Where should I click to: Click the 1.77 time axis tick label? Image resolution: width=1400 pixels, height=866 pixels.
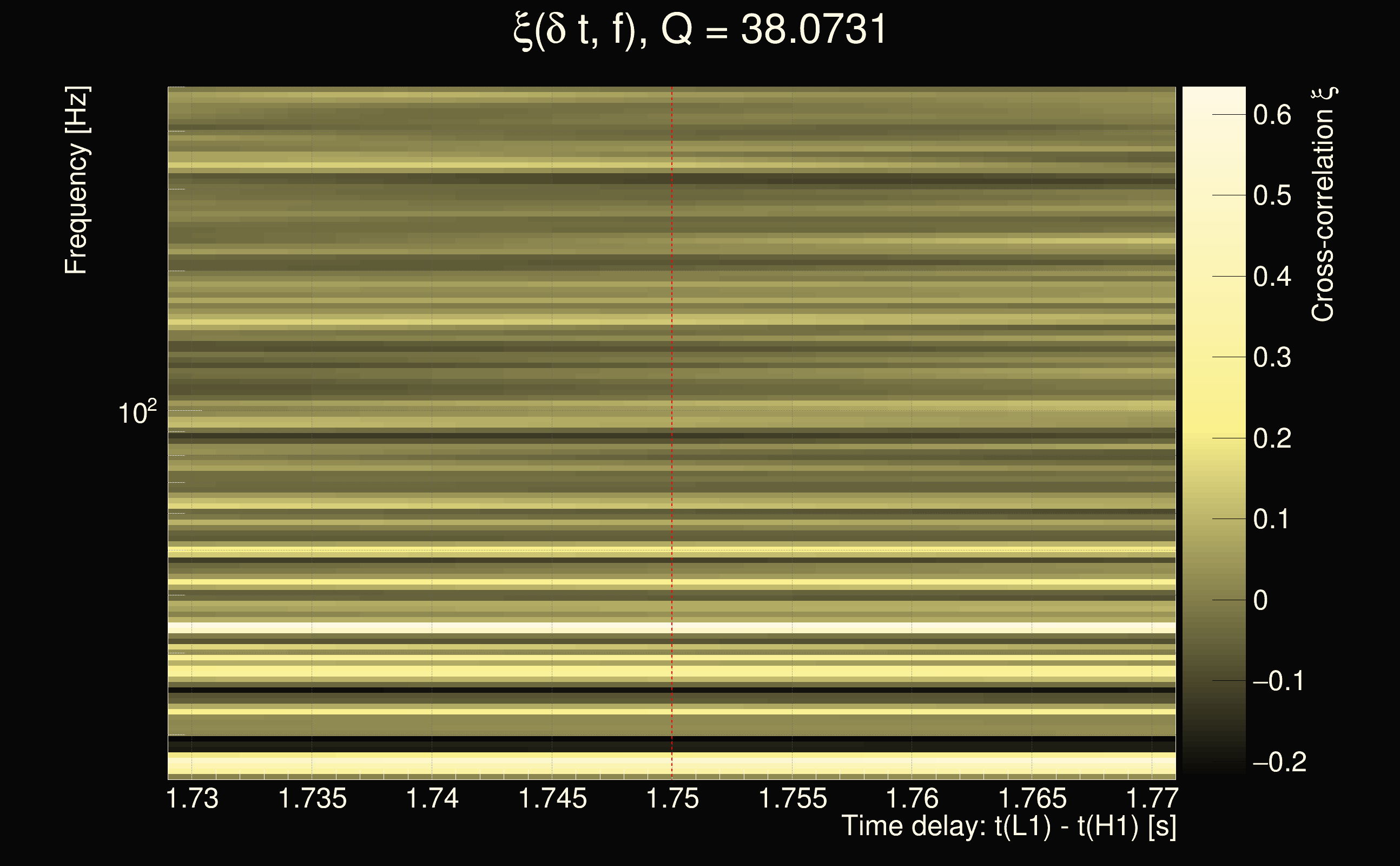[1152, 798]
